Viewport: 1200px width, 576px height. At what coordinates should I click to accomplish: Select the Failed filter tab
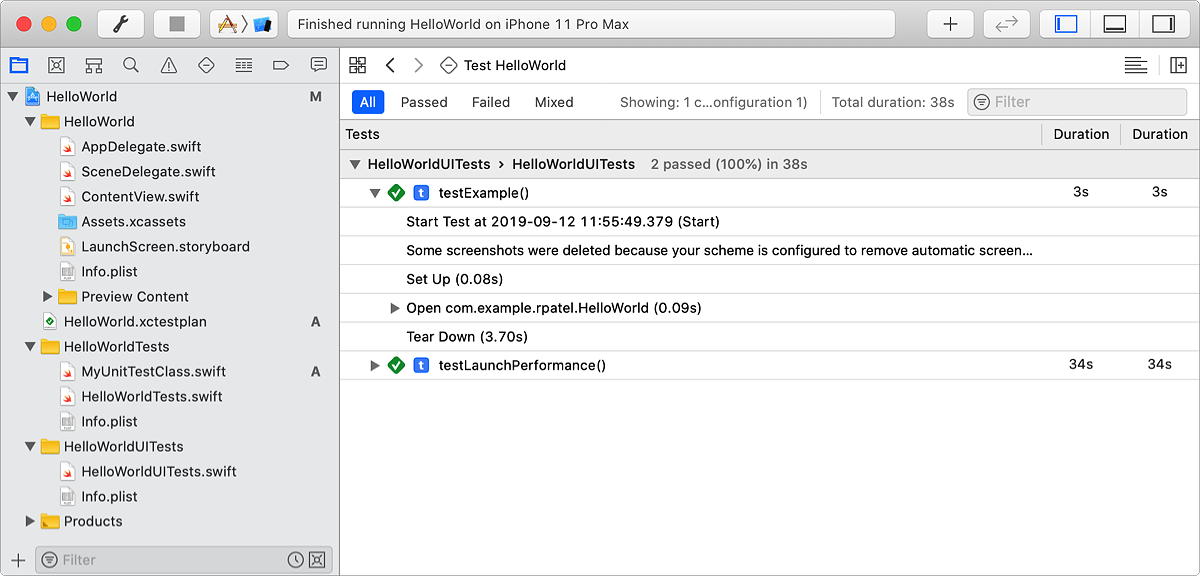[x=491, y=102]
